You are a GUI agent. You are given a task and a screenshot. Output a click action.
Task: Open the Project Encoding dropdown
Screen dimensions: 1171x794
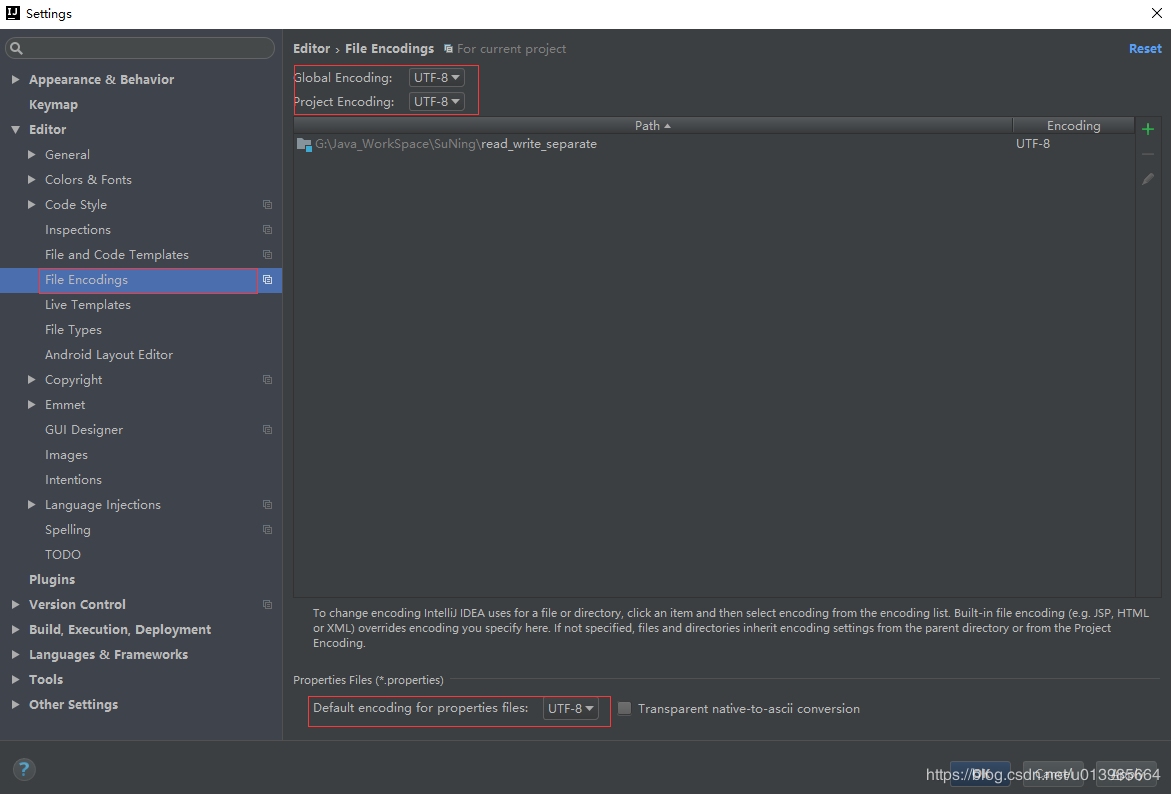click(436, 101)
